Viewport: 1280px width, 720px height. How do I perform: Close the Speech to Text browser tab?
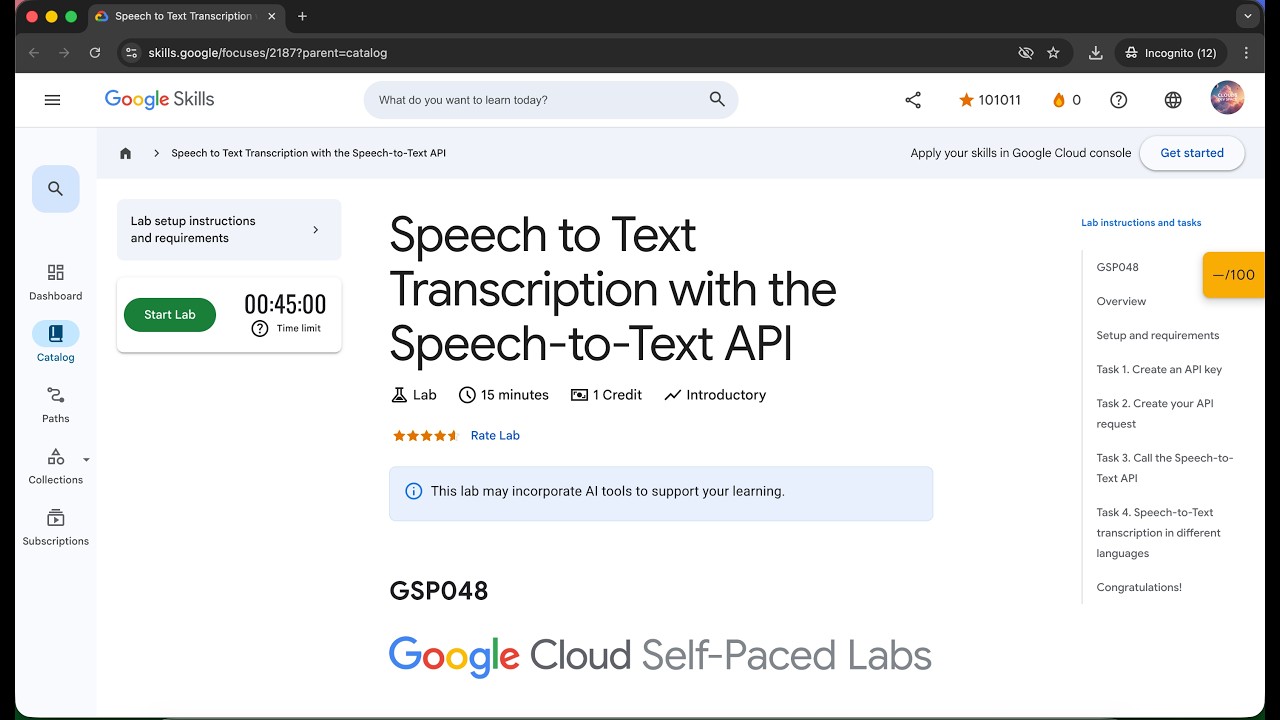[x=271, y=16]
